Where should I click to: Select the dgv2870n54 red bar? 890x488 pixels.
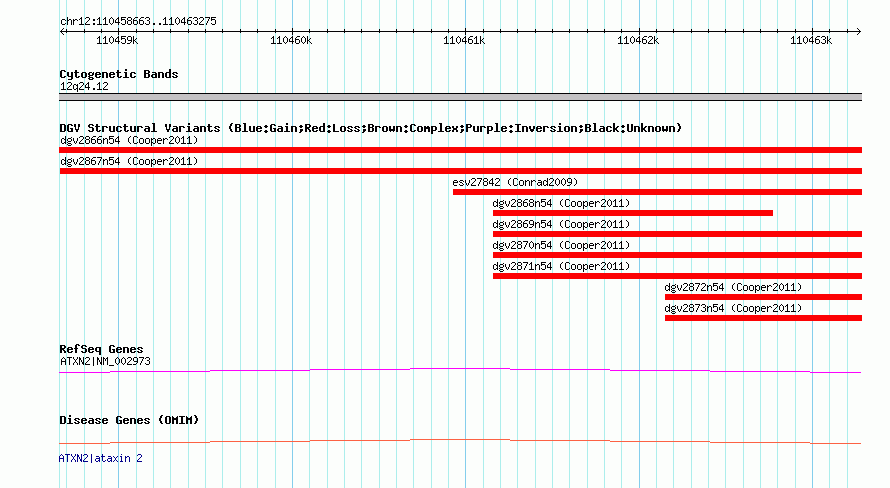tap(677, 255)
